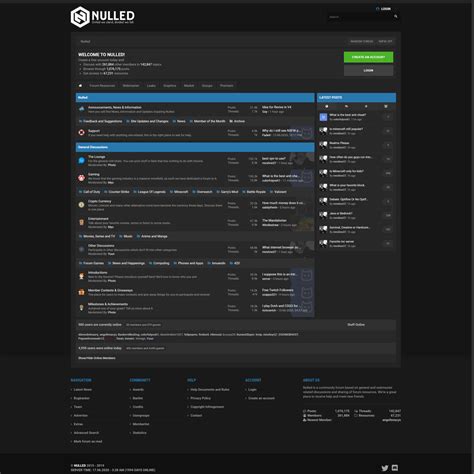Open the Member Contests & Giveaways forum

(x=110, y=290)
